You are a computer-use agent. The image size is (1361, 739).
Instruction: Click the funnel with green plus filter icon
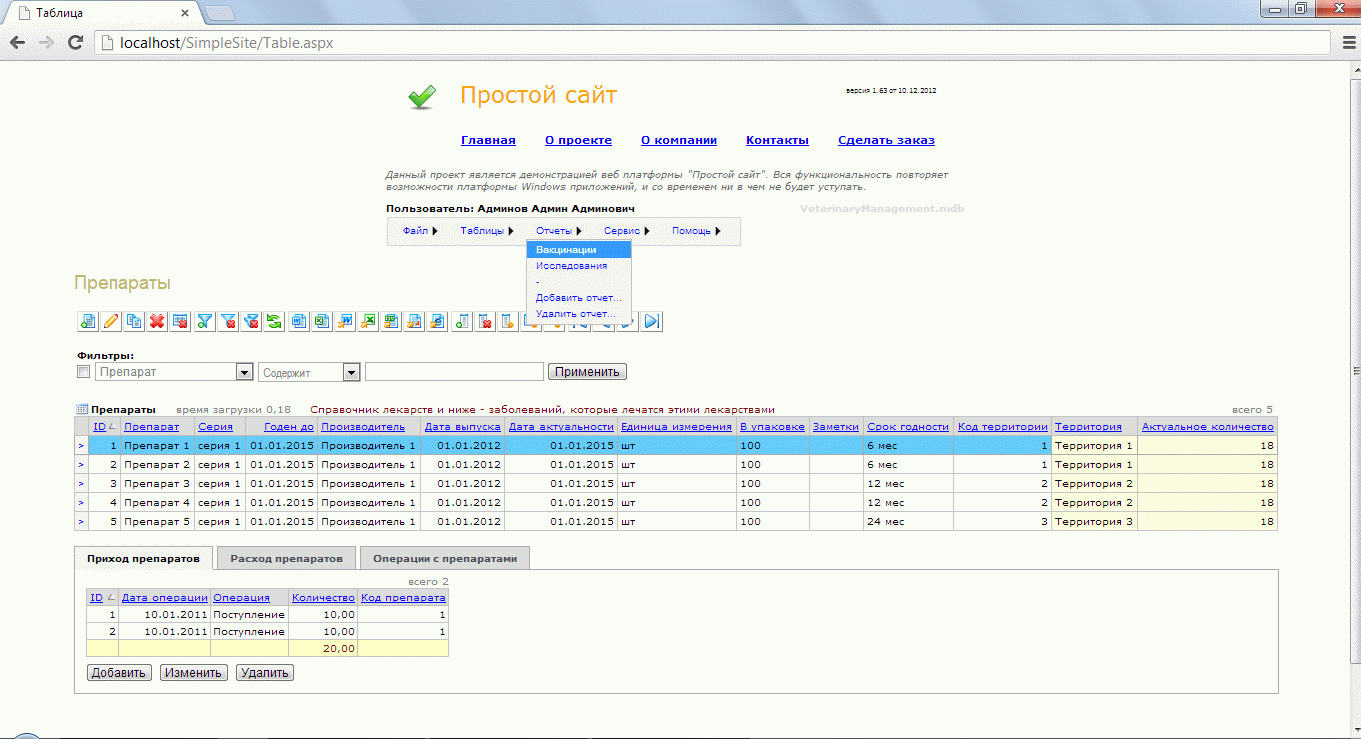click(204, 321)
